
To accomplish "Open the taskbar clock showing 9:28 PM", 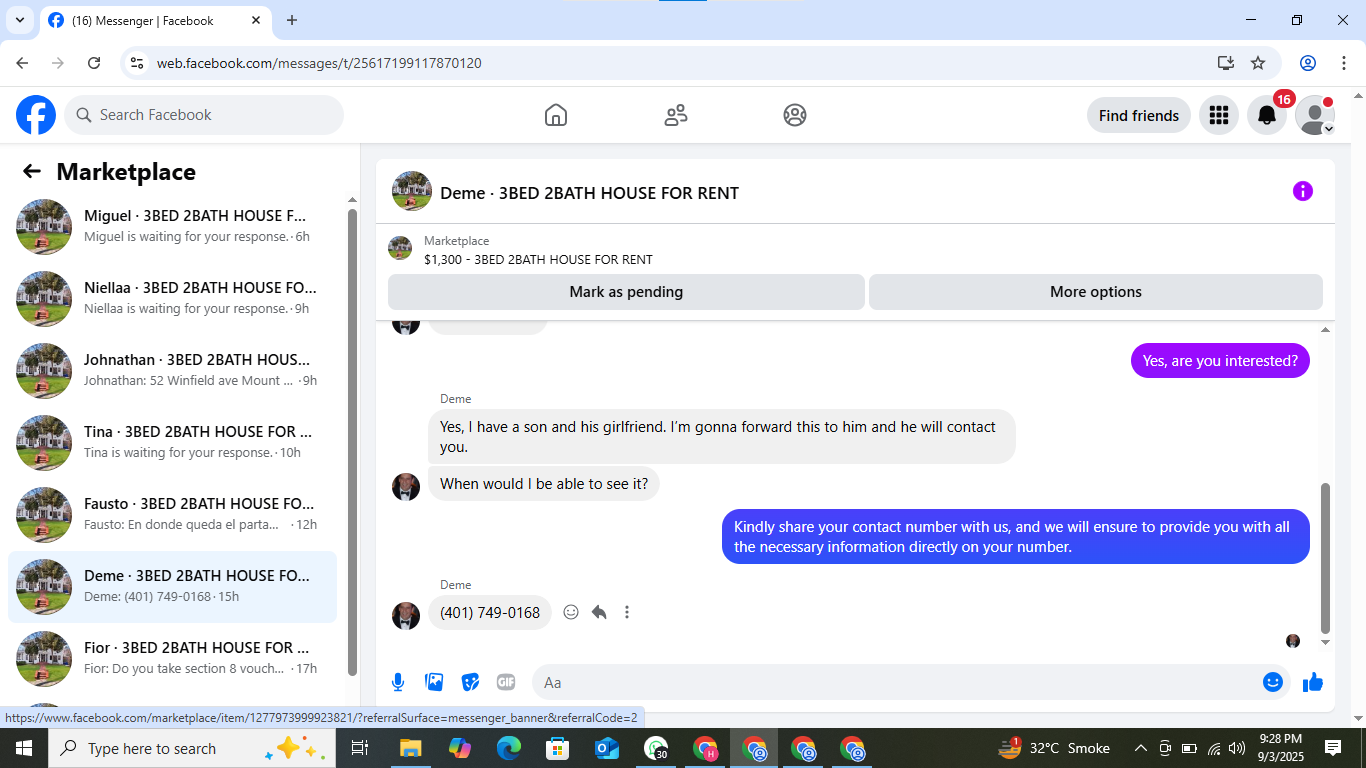I will pyautogui.click(x=1281, y=748).
